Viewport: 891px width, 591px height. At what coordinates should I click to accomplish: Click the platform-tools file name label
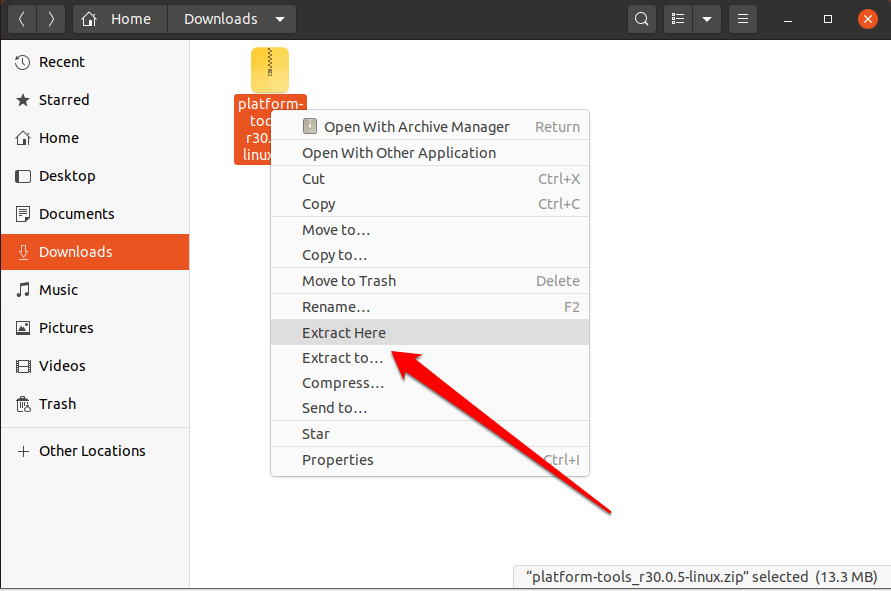point(253,130)
